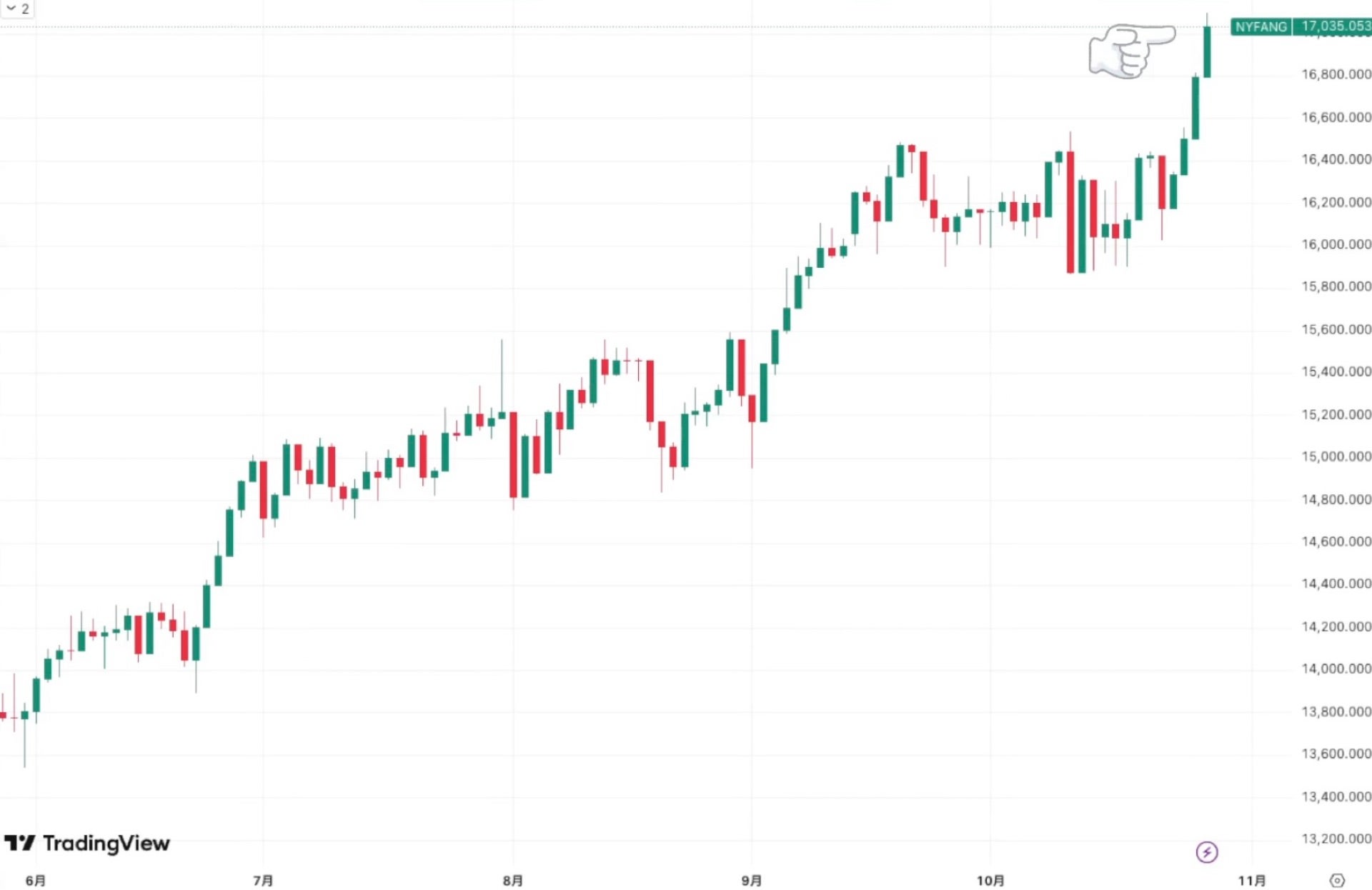Click the 14,000.000 price scale label
Screen dimensions: 1372x890
tap(1336, 669)
